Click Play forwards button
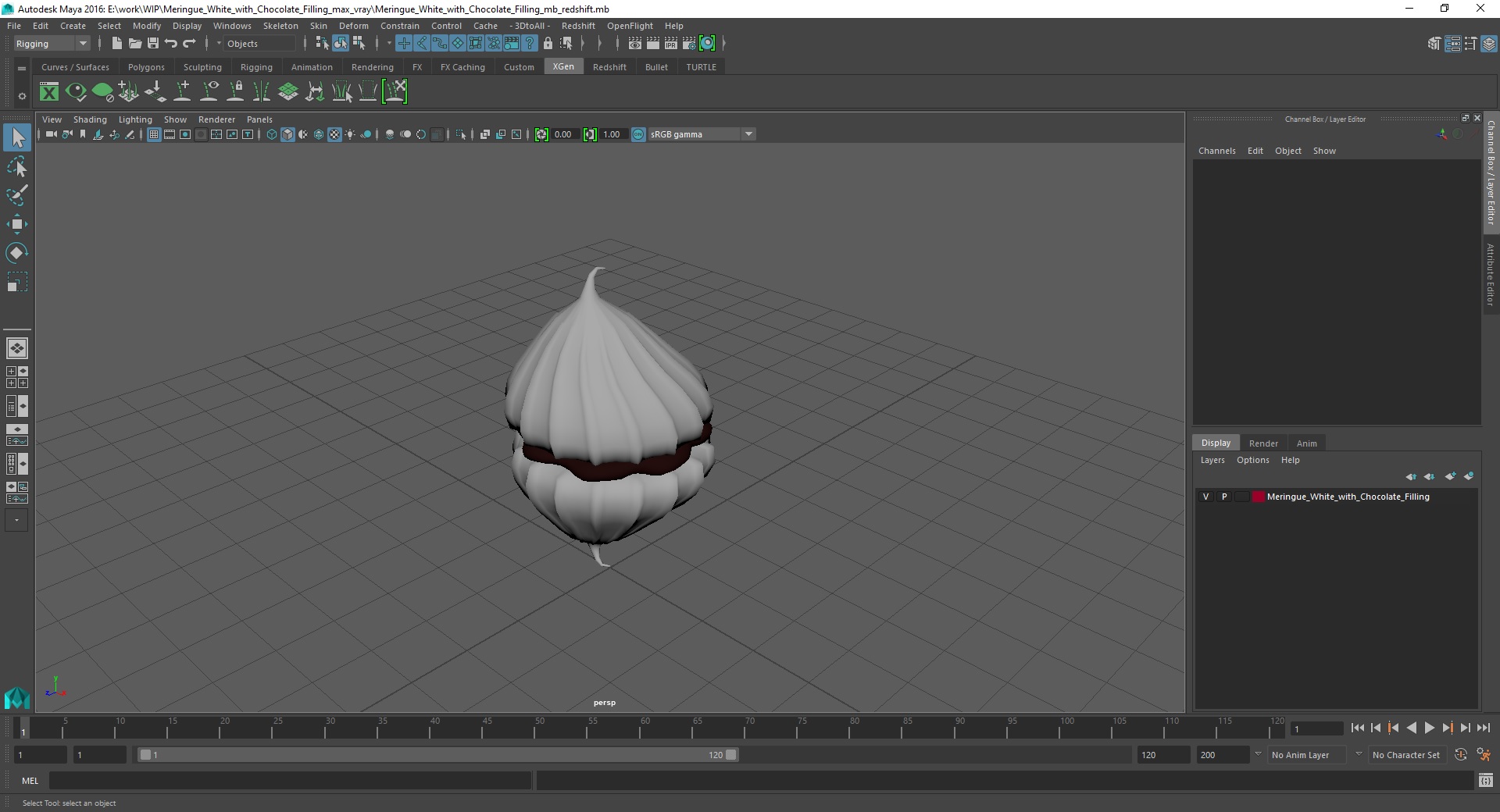1500x812 pixels. click(1429, 728)
